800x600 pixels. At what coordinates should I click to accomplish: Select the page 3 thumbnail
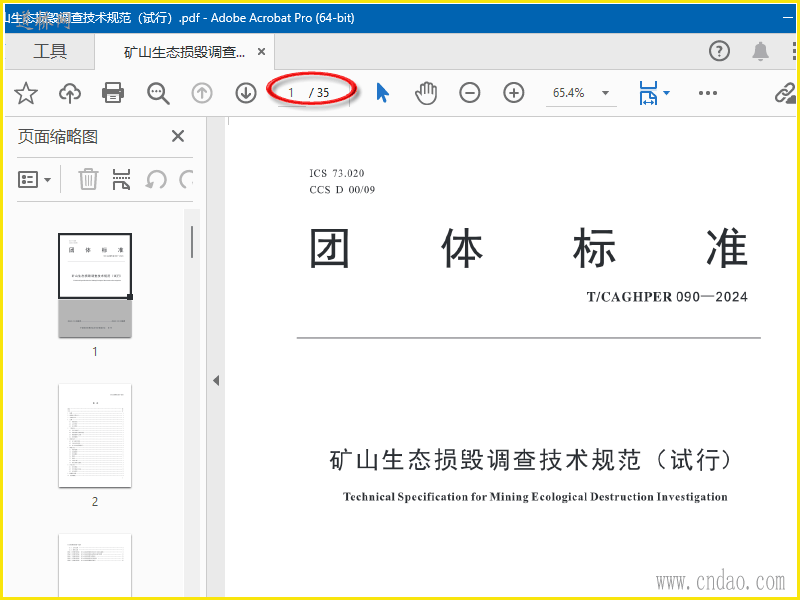pyautogui.click(x=95, y=565)
